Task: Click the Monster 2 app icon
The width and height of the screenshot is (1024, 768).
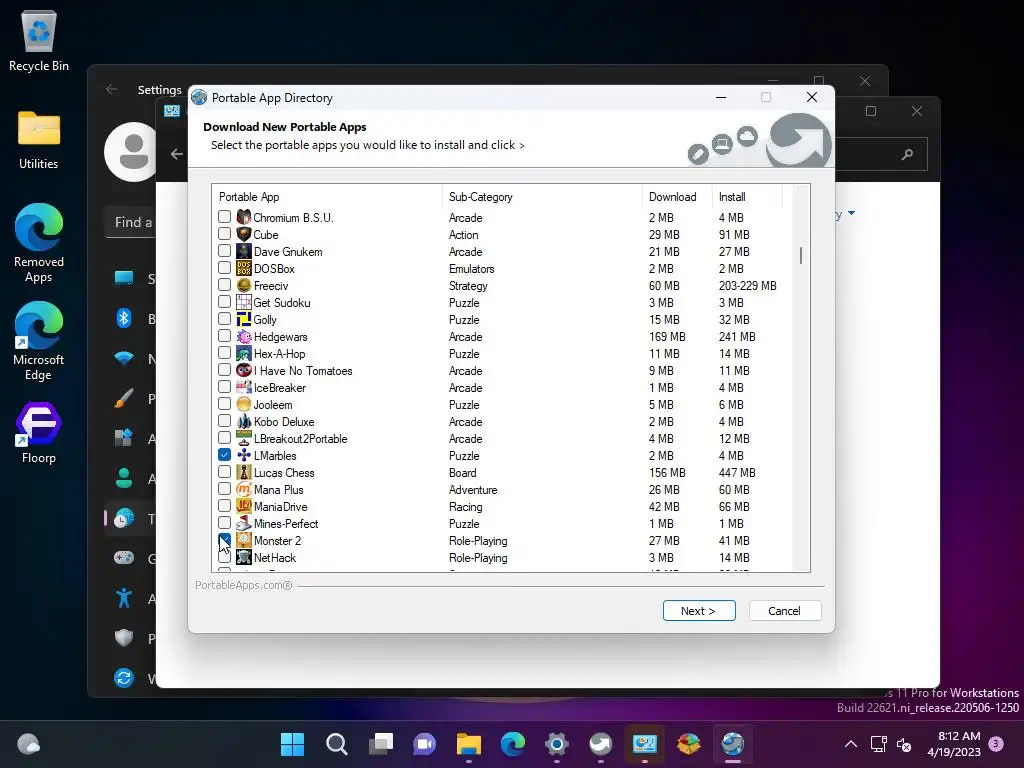Action: [x=244, y=540]
